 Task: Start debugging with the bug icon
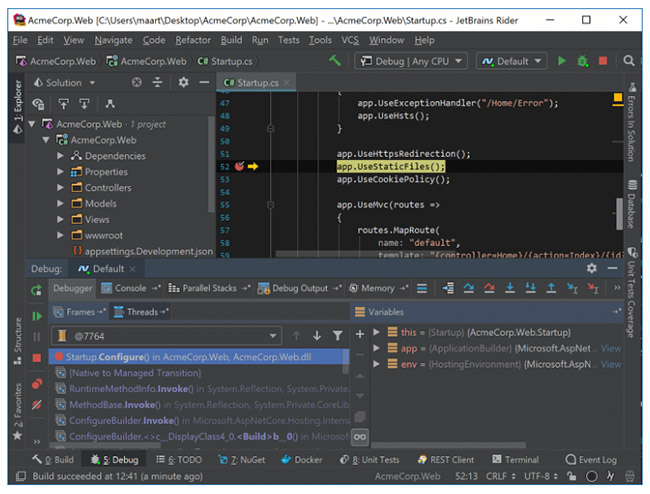point(582,61)
